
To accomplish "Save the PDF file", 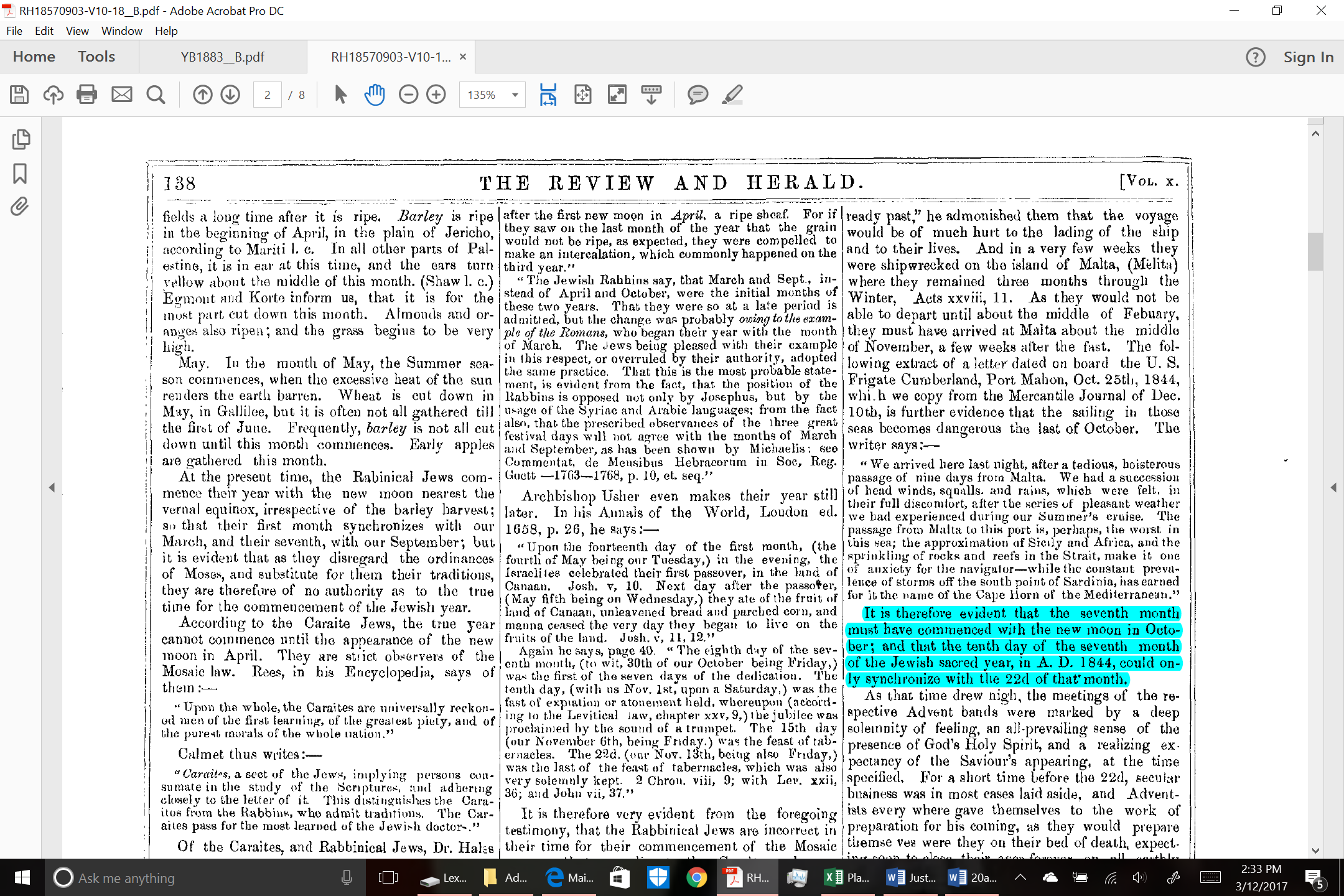I will pos(19,95).
